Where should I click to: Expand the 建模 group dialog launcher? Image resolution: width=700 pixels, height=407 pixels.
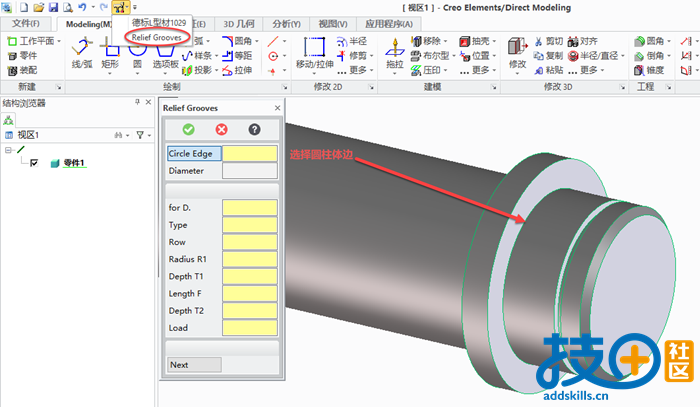tap(494, 87)
